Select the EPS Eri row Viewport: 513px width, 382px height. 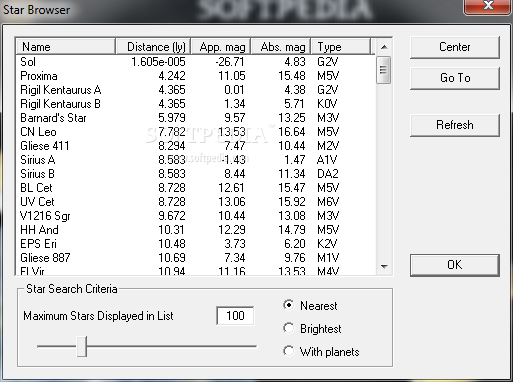pyautogui.click(x=196, y=244)
